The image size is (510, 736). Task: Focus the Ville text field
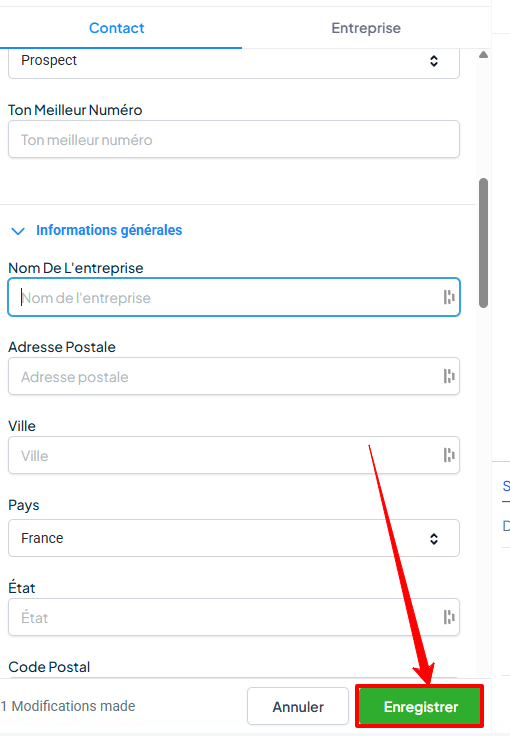(234, 455)
